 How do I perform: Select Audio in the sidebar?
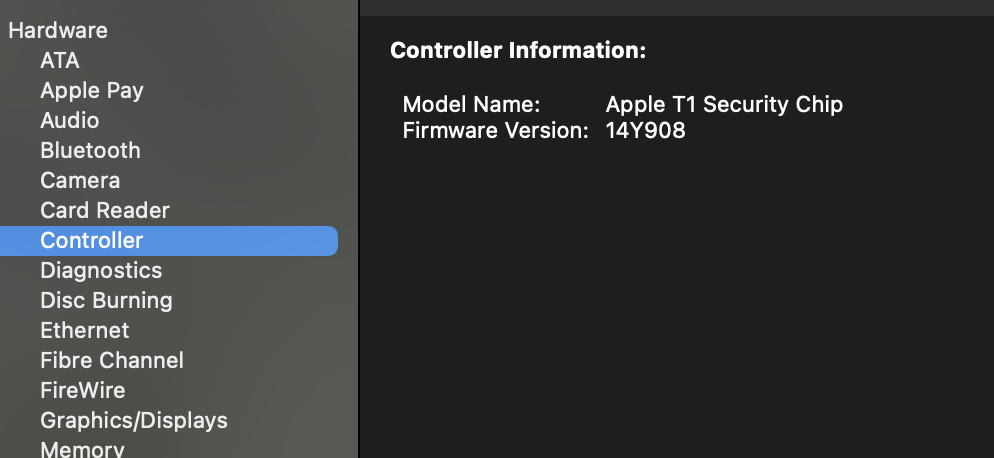point(70,120)
